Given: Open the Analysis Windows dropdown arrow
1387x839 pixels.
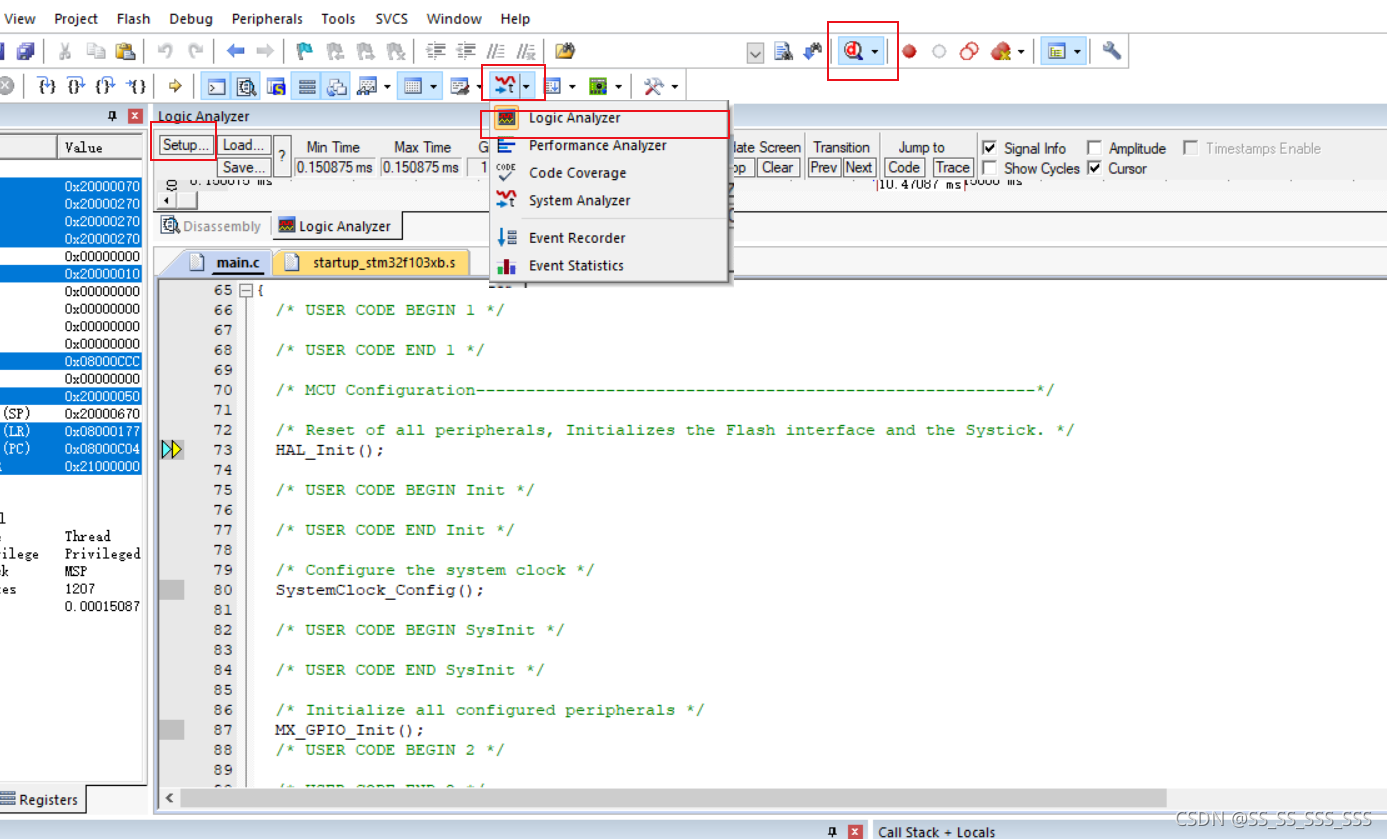Looking at the screenshot, I should [x=527, y=87].
